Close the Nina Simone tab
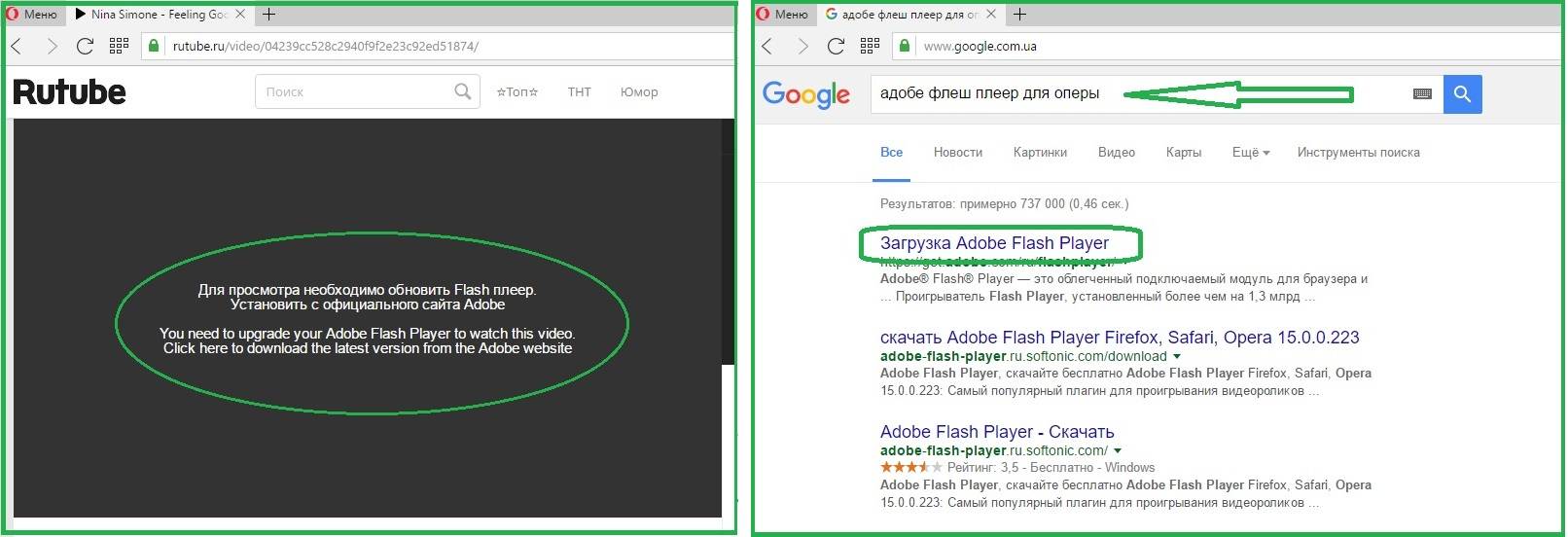 click(x=240, y=15)
